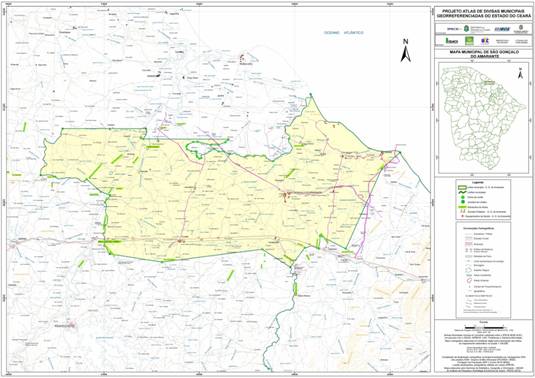Click the north arrow on the main map

[406, 51]
